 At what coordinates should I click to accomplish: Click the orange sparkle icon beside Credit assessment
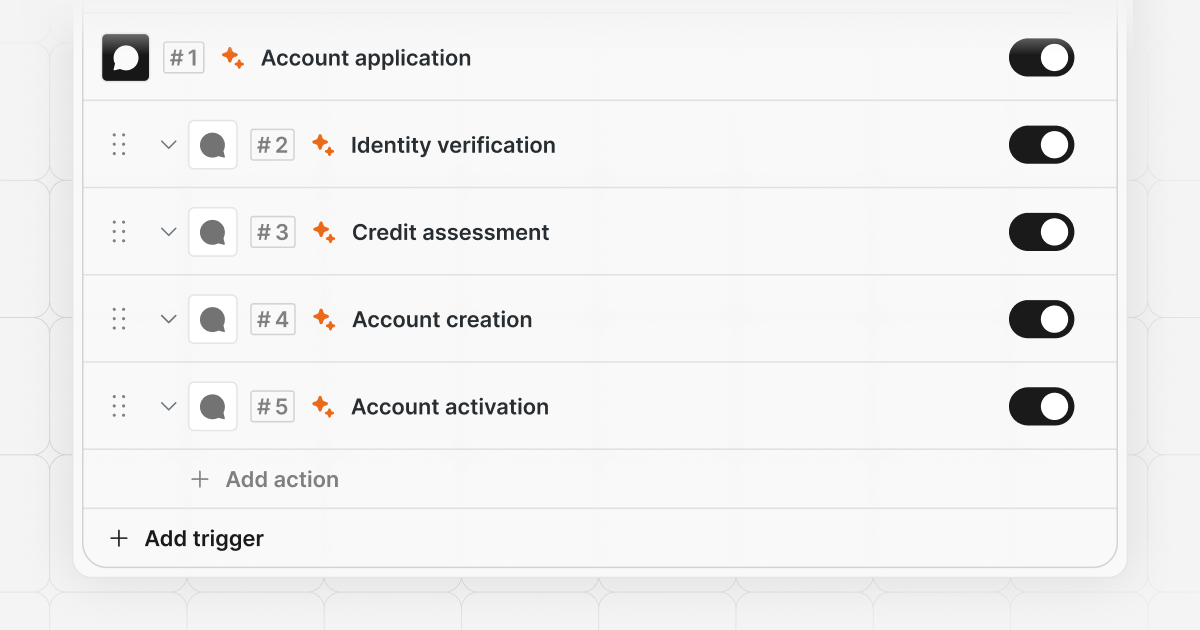[x=323, y=232]
